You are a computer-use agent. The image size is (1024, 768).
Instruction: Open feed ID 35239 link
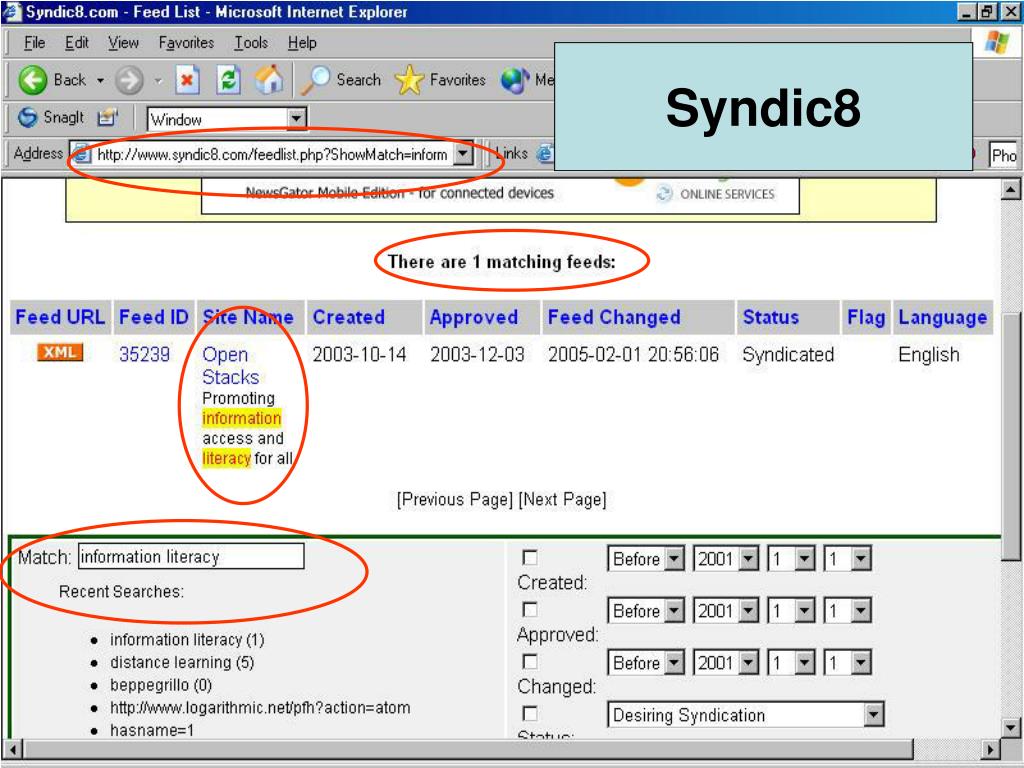(144, 355)
